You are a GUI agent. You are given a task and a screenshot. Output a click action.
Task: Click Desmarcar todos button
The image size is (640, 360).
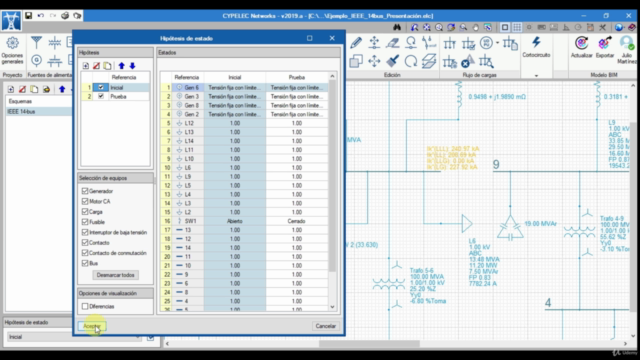point(116,275)
